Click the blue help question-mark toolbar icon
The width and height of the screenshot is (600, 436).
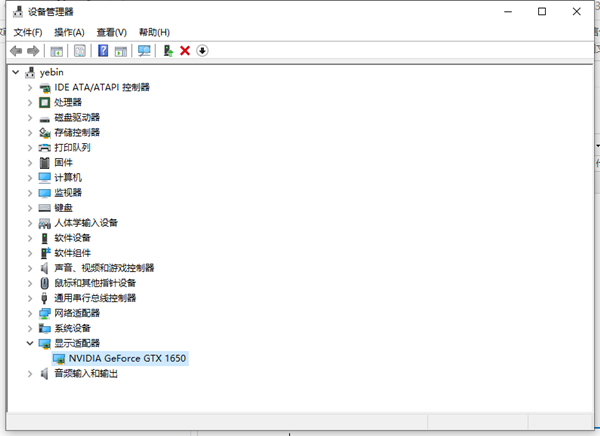[103, 51]
